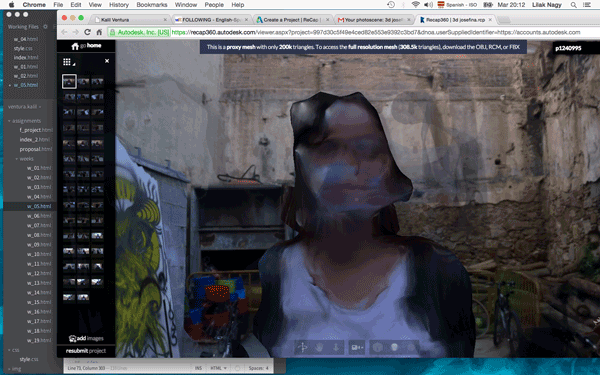Click the Time Machine menu bar icon
Image resolution: width=600 pixels, height=375 pixels.
click(391, 5)
